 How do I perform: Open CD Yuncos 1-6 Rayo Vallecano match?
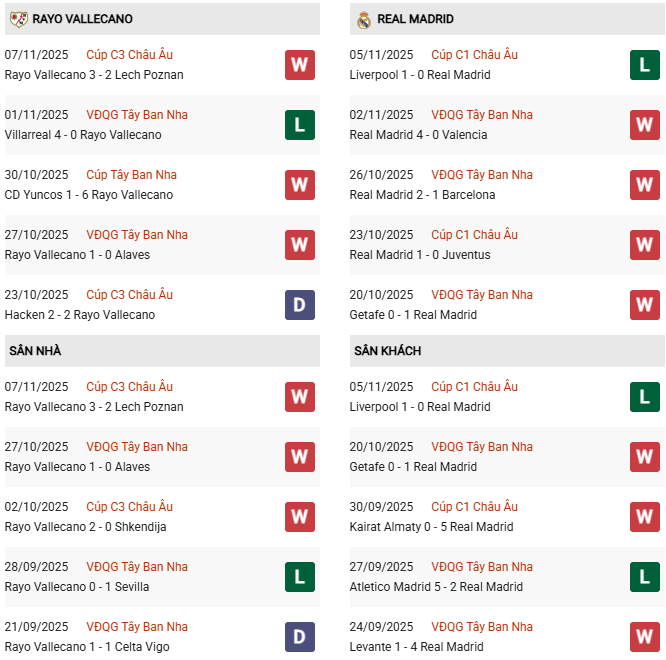point(89,195)
